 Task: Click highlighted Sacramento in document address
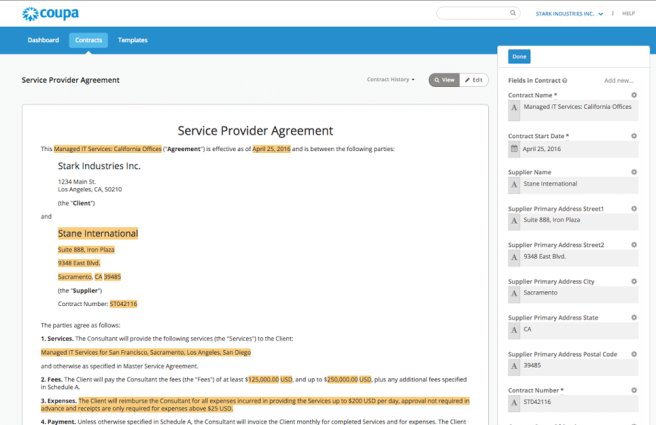pyautogui.click(x=75, y=277)
